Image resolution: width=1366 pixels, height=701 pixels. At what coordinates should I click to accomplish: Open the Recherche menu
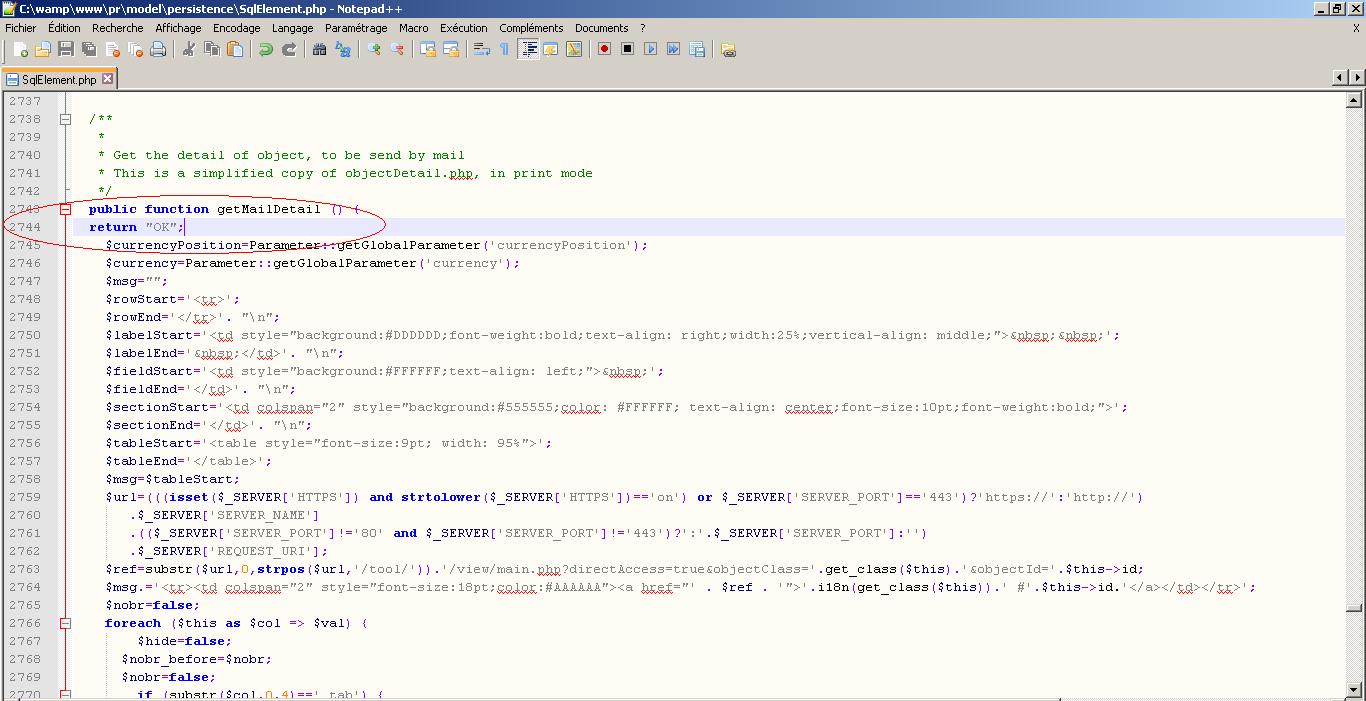coord(117,28)
